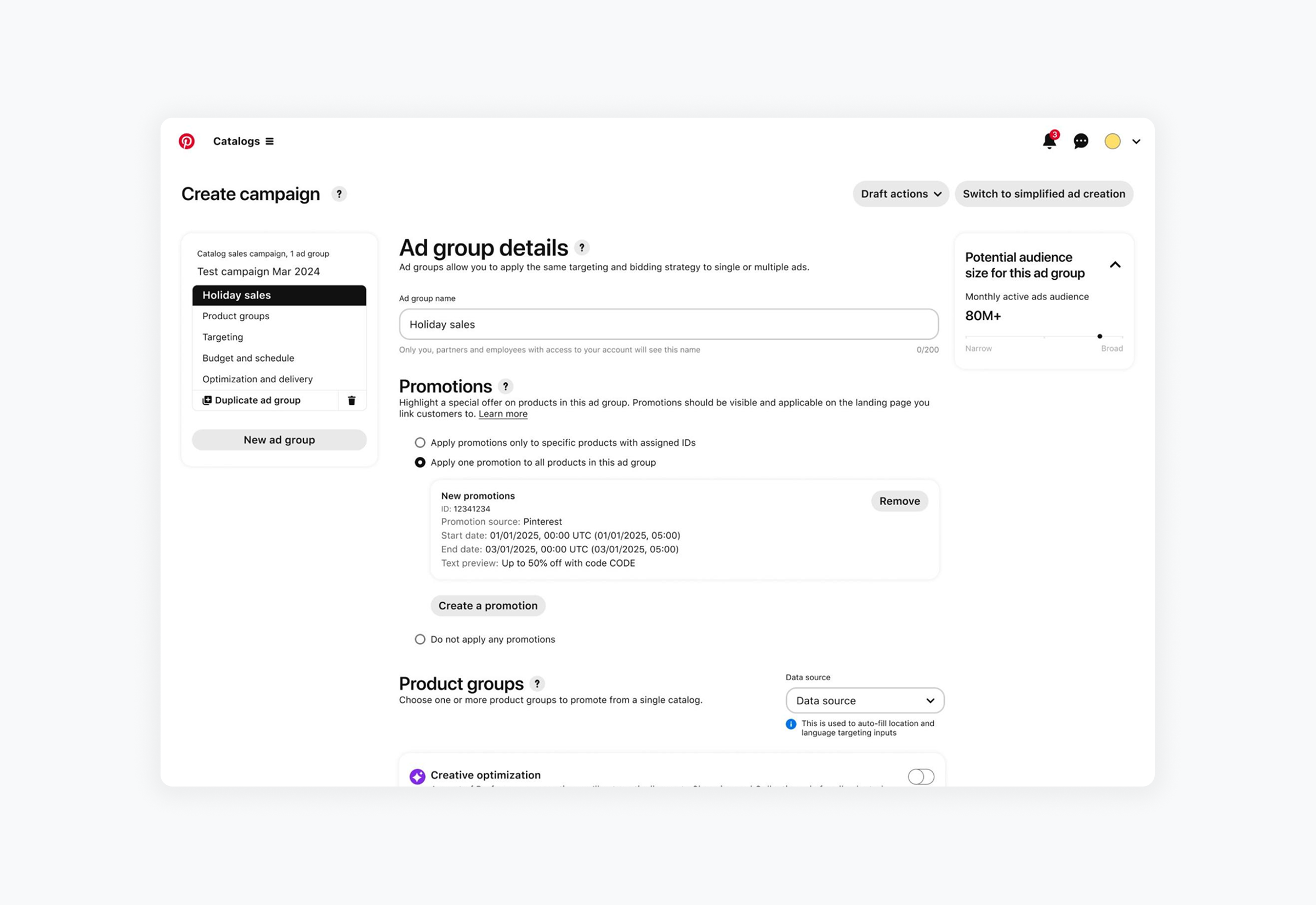Select 'Apply promotions only to specific products' option
Screen dimensions: 1316x905
(x=420, y=443)
